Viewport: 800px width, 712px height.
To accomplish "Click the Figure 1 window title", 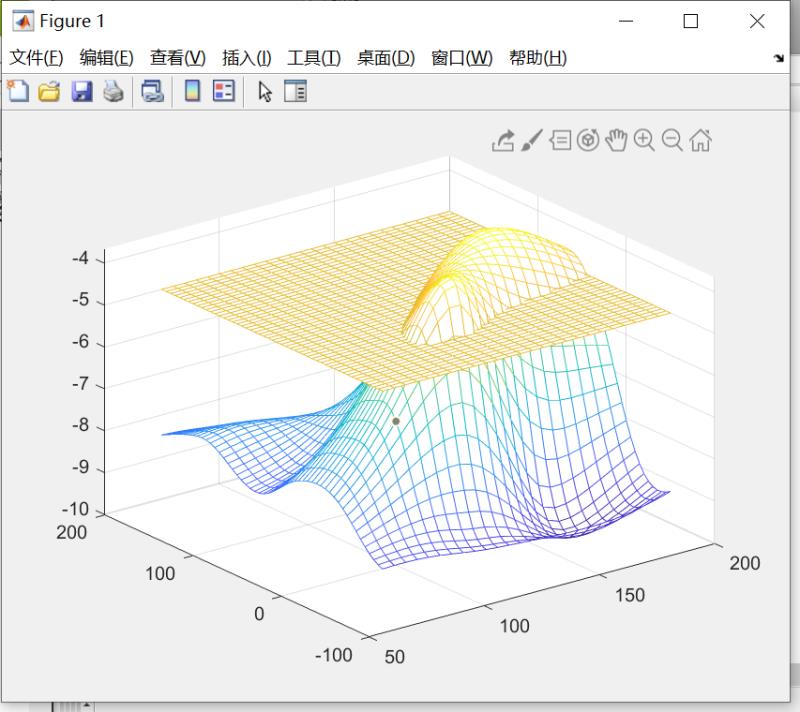I will point(72,21).
